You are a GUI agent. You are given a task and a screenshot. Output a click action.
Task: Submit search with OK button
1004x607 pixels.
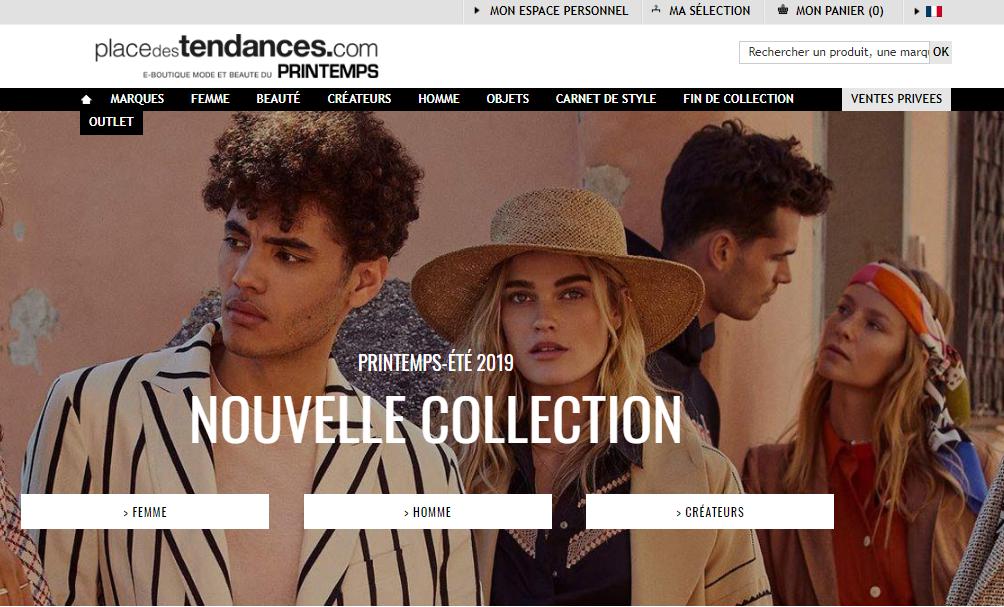941,53
